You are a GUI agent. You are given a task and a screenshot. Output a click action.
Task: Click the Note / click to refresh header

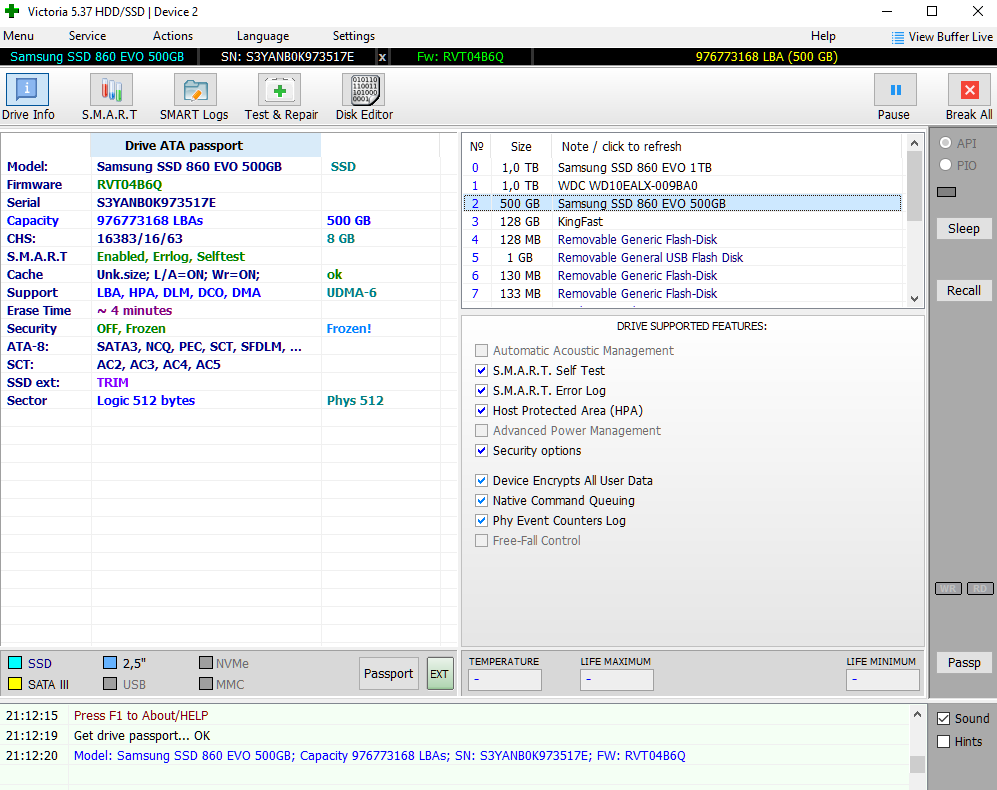[x=621, y=146]
